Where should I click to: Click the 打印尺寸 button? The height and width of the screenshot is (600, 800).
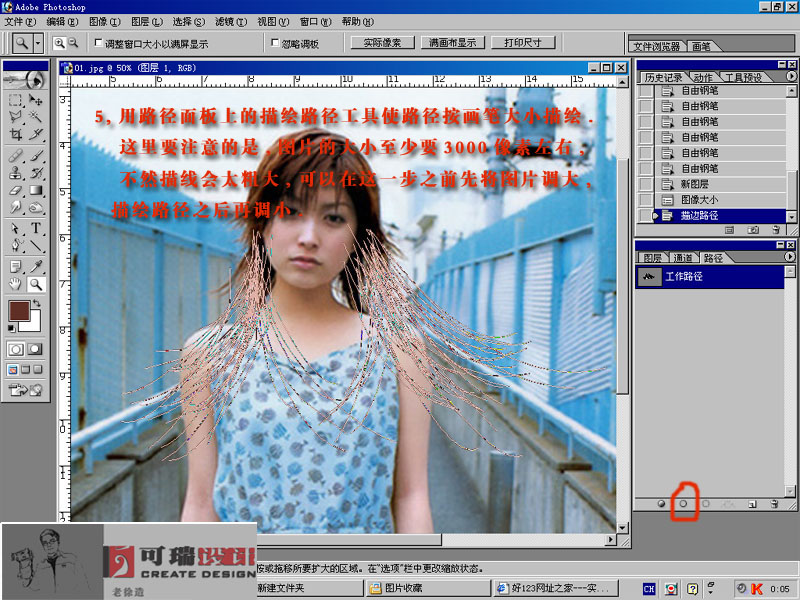523,43
